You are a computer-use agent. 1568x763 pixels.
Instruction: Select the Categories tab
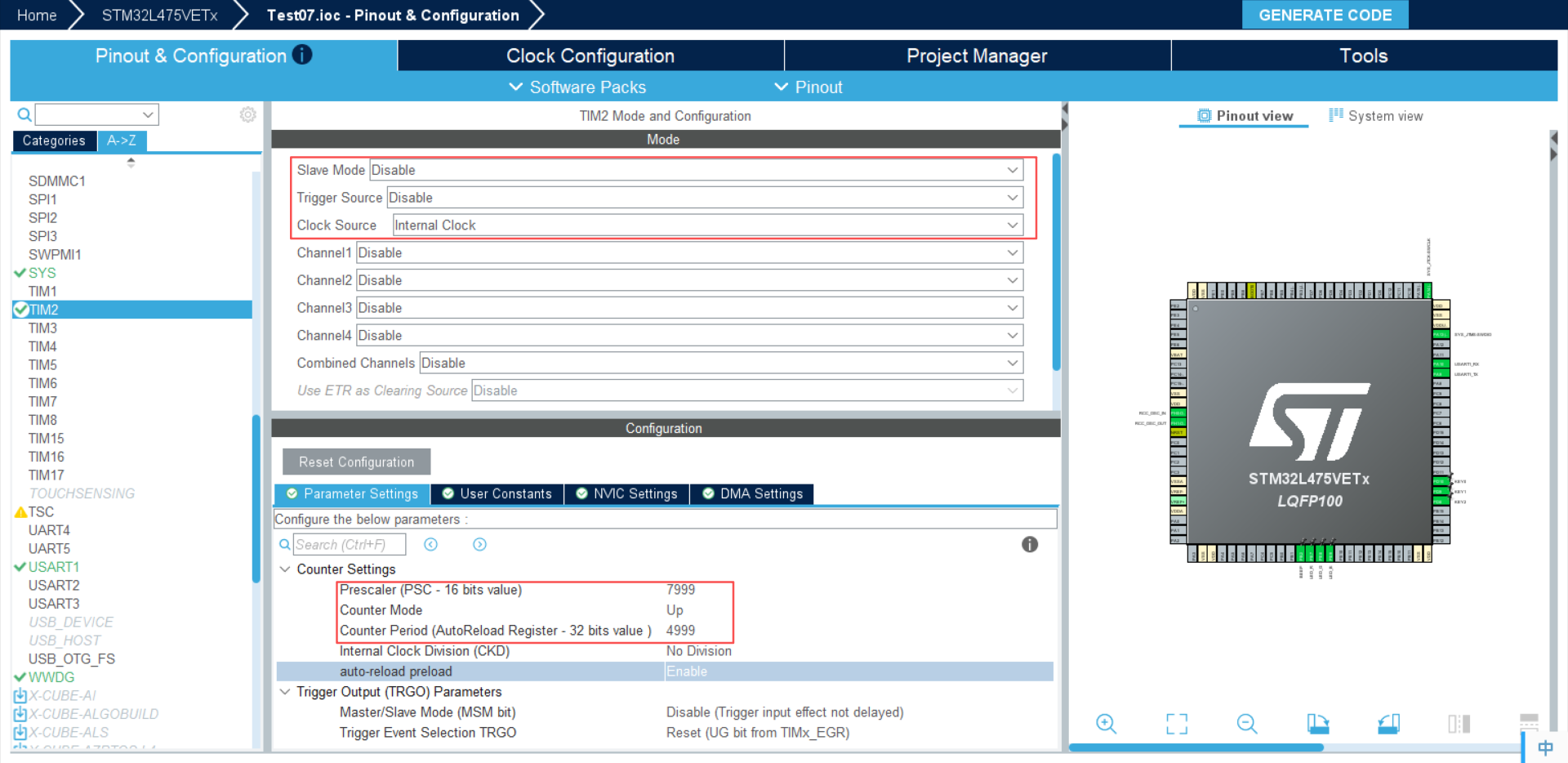[54, 141]
